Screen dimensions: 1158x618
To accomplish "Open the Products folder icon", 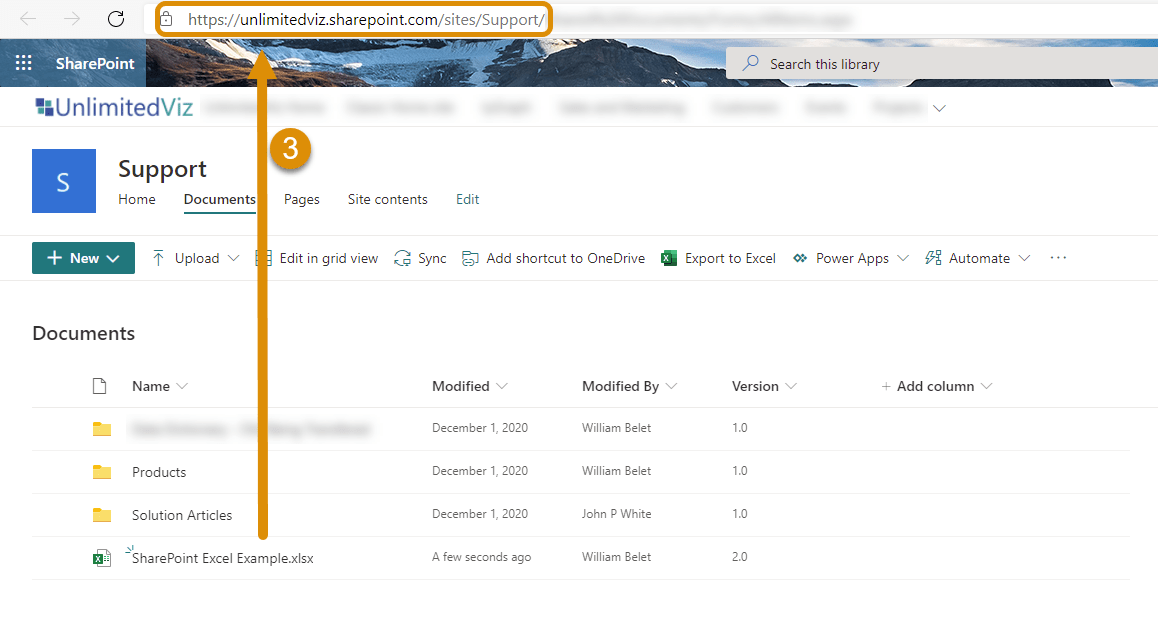I will point(101,471).
